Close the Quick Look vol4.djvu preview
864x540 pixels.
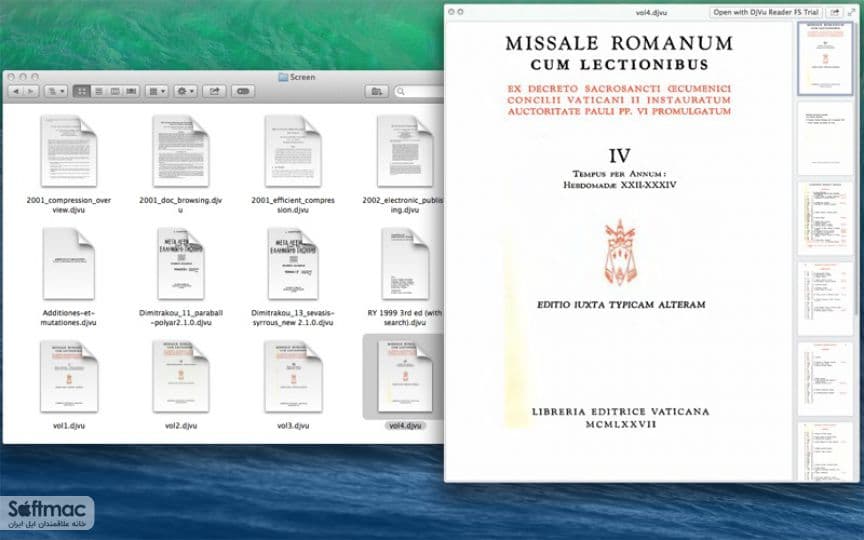(x=451, y=12)
